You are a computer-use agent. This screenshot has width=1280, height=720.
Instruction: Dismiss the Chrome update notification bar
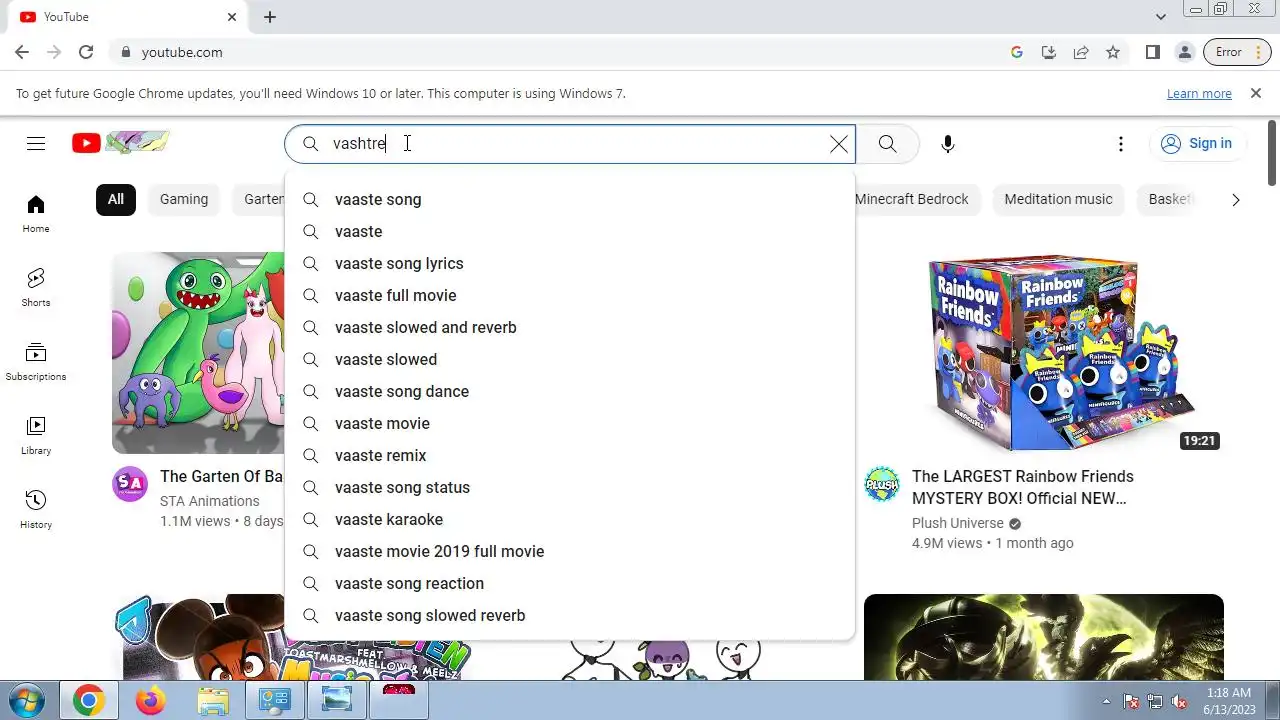pos(1256,93)
